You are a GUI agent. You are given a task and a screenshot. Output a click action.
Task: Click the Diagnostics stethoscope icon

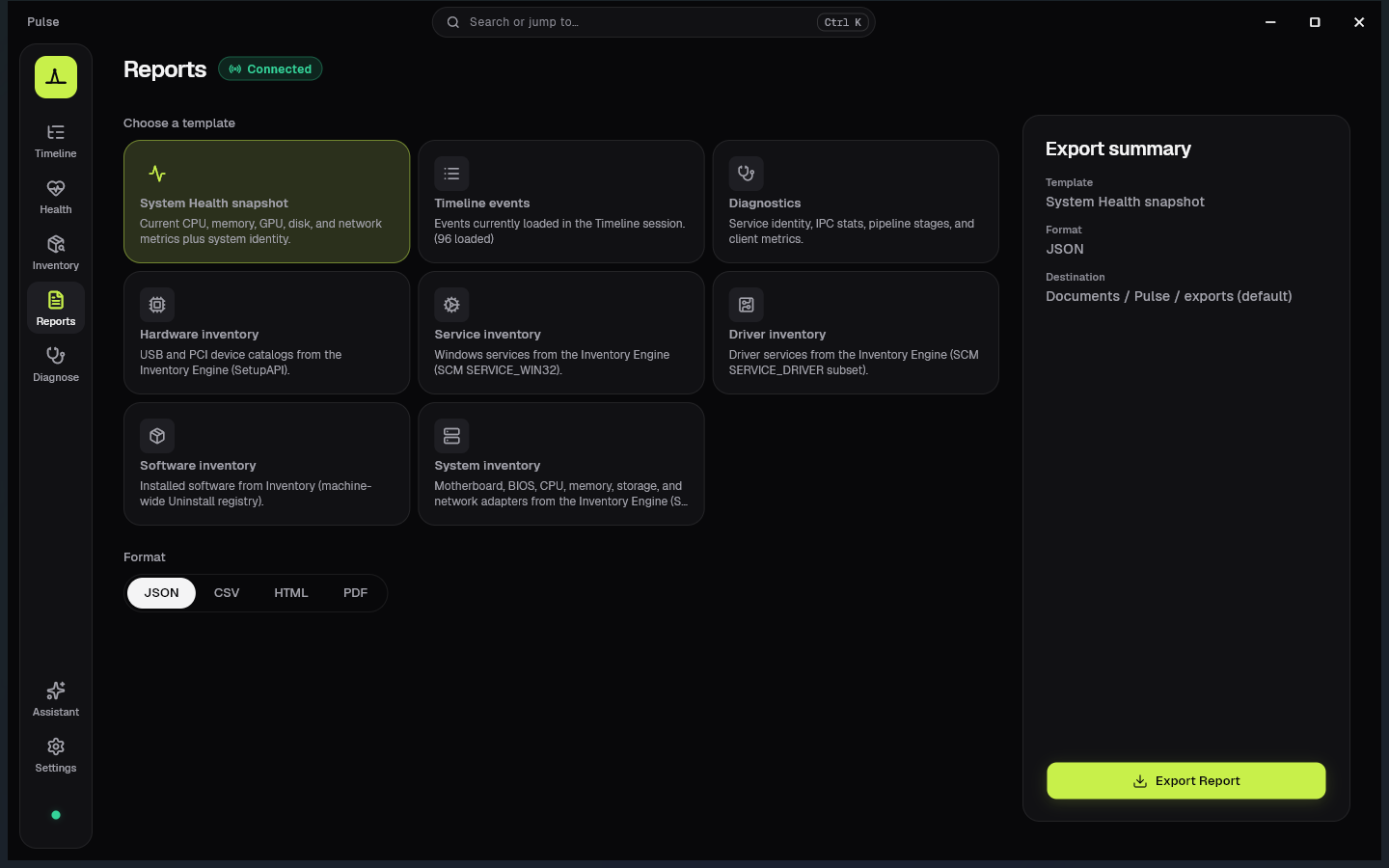click(x=747, y=174)
